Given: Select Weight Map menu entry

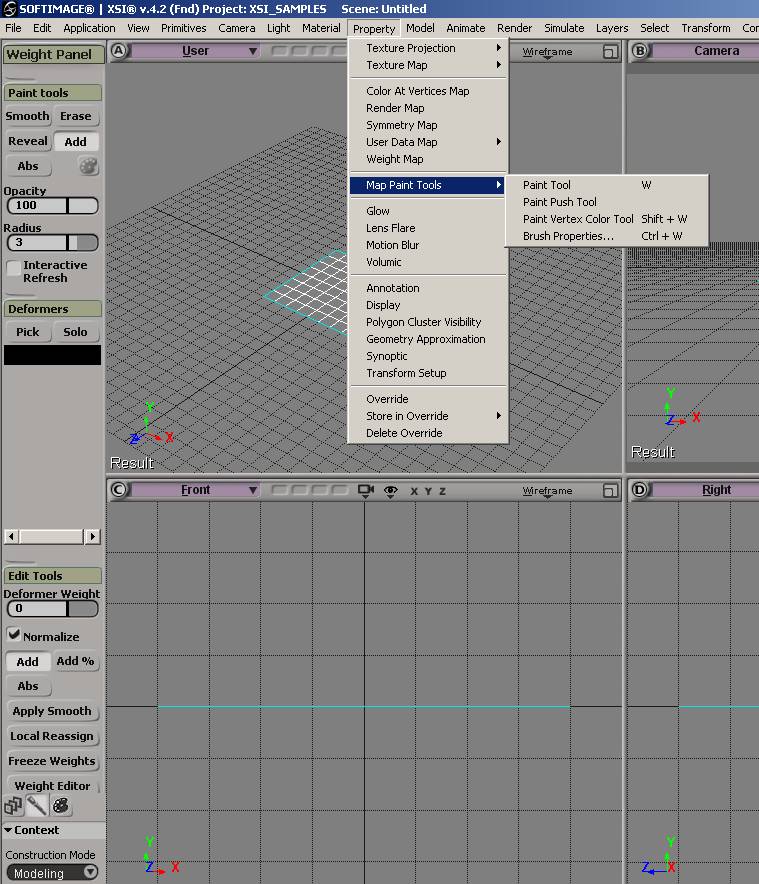Looking at the screenshot, I should pyautogui.click(x=428, y=159).
